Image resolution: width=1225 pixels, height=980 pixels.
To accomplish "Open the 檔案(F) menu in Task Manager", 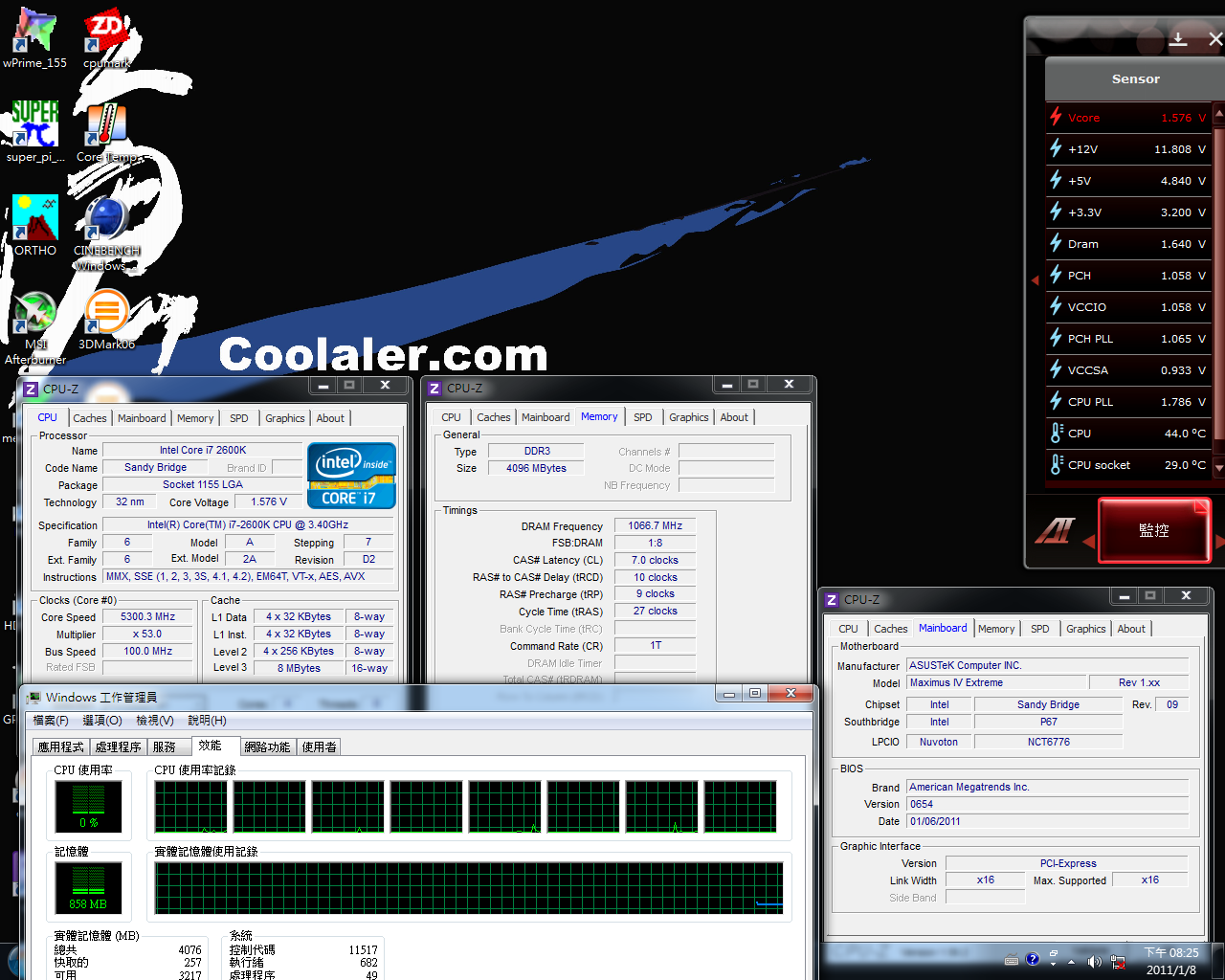I will pyautogui.click(x=51, y=720).
